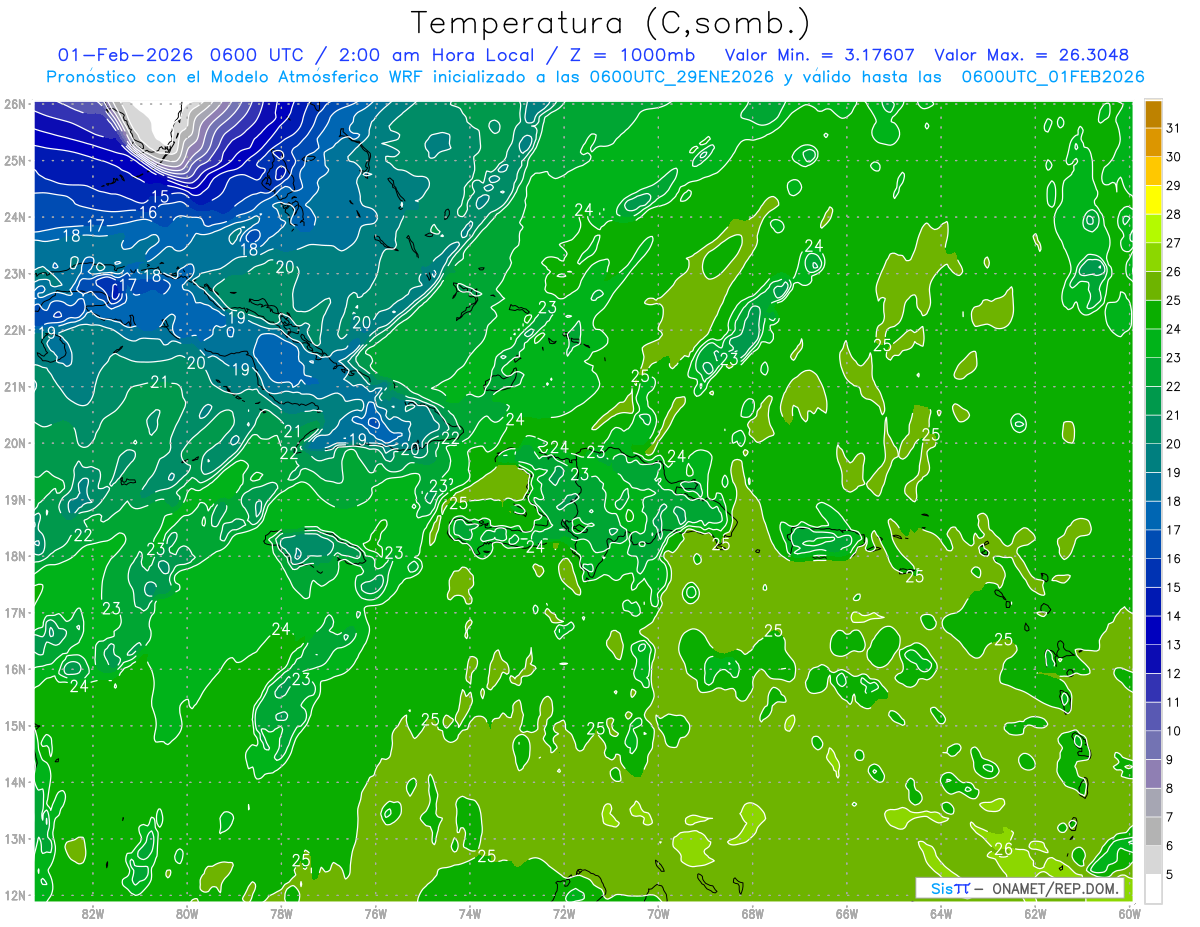This screenshot has height=927, width=1200.
Task: Click the 64W longitude axis label
Action: tap(941, 913)
